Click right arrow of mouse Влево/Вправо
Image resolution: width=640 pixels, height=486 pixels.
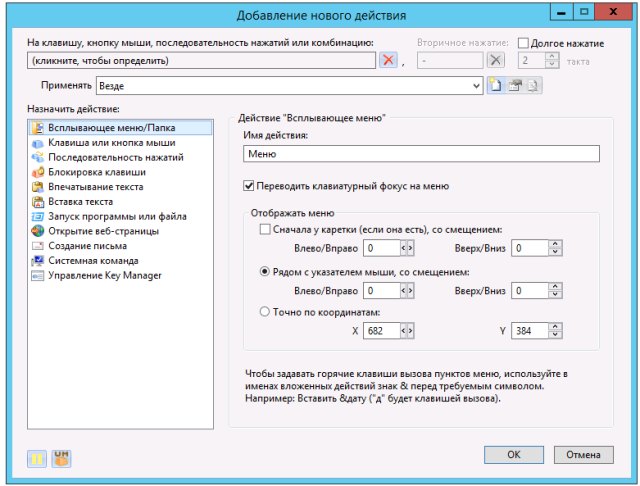(411, 291)
